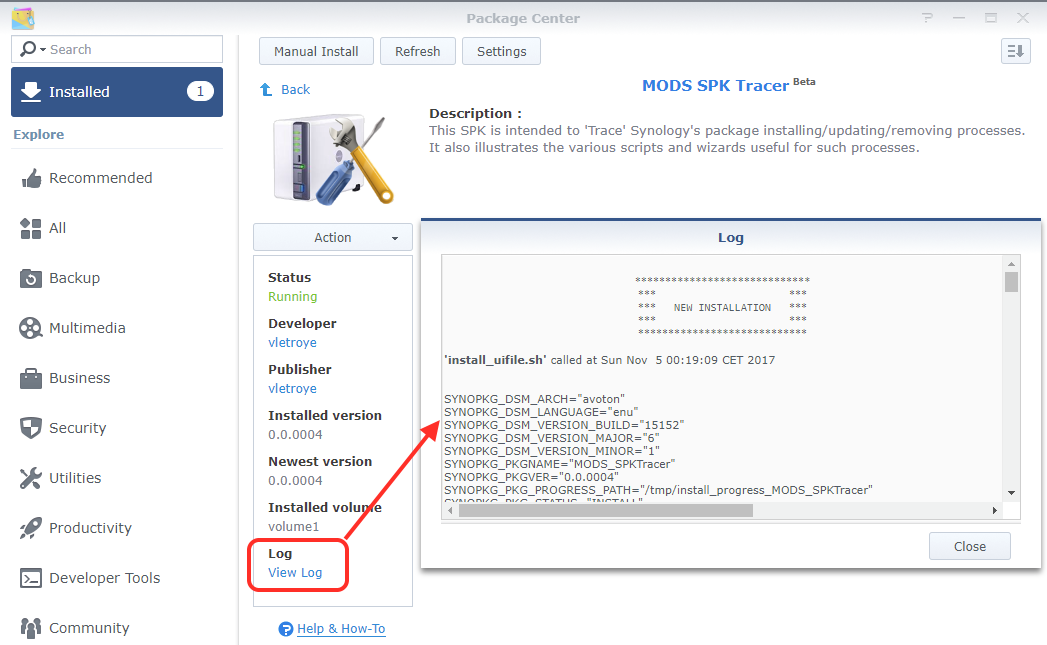The image size is (1047, 645).
Task: Click the 'install_uifile.sh' log line
Action: click(610, 361)
